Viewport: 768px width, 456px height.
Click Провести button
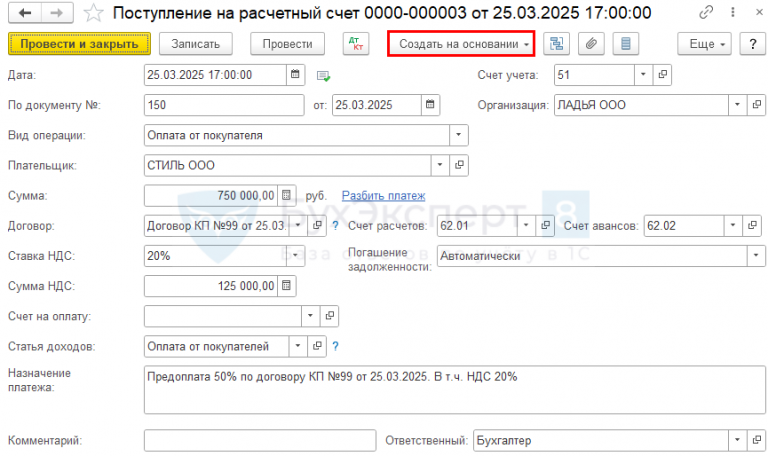point(288,44)
